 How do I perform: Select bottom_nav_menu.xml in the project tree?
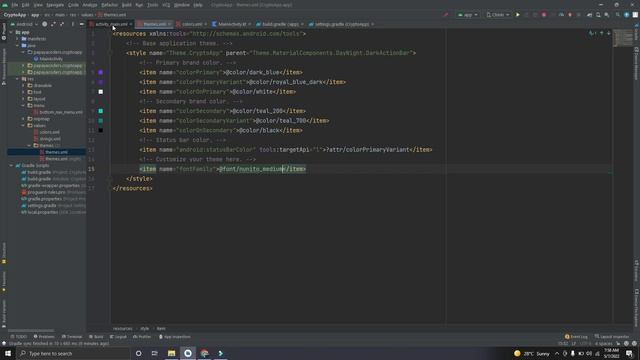(58, 112)
